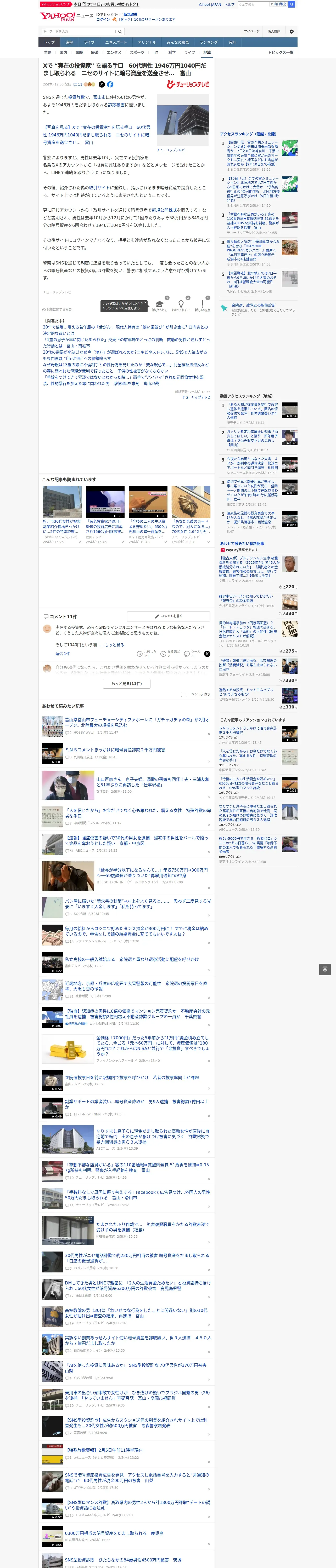The image size is (336, 1568).
Task: Expand first comment with もっと見る
Action: 114,645
